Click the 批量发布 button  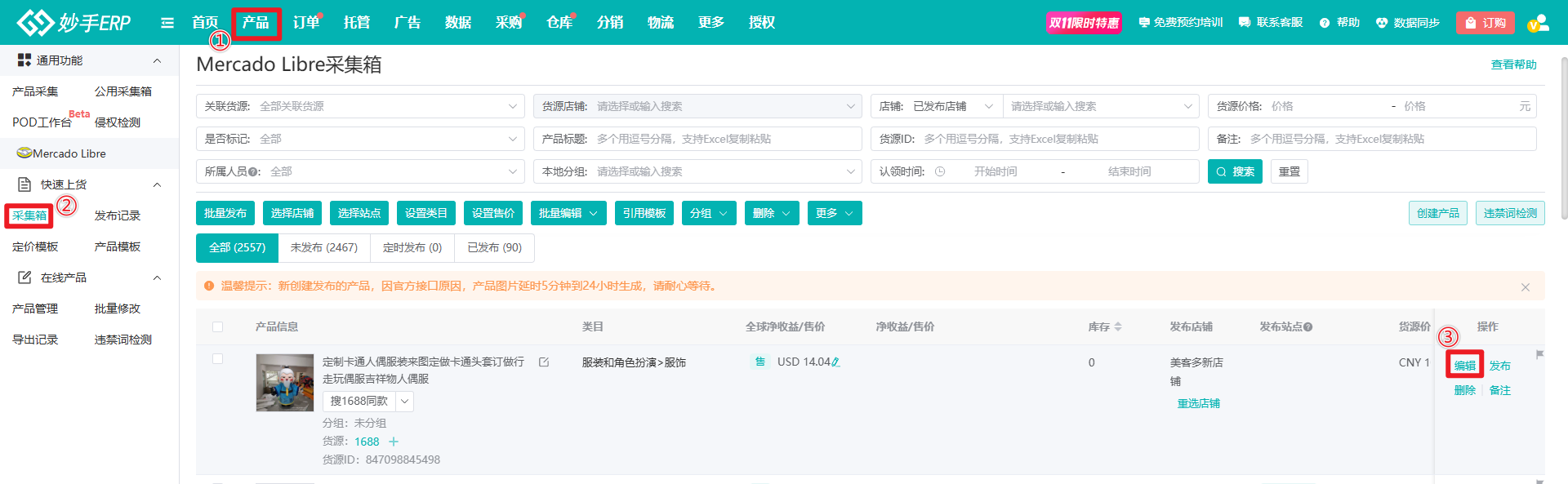(x=225, y=213)
